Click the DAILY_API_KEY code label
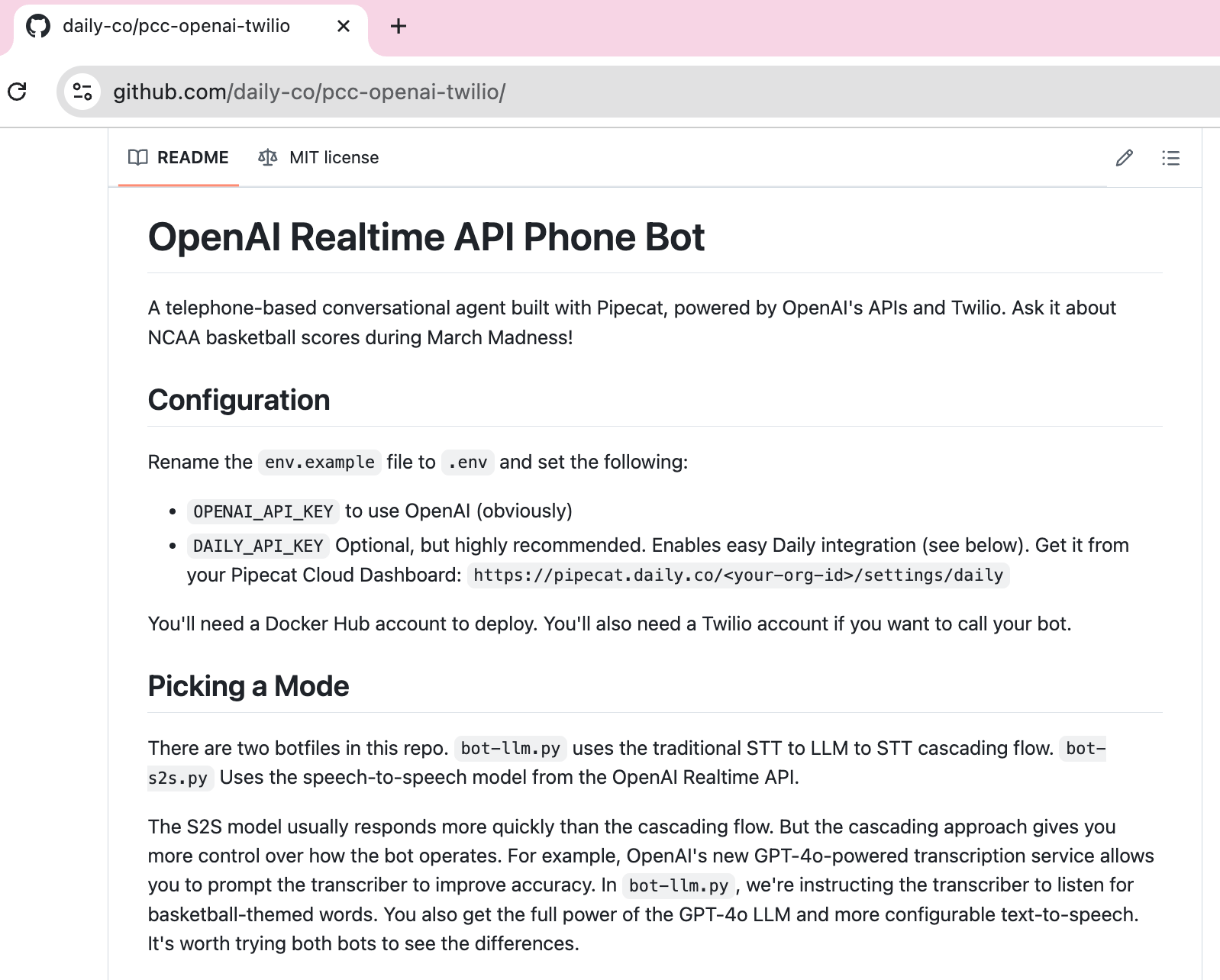Image resolution: width=1220 pixels, height=980 pixels. click(258, 546)
